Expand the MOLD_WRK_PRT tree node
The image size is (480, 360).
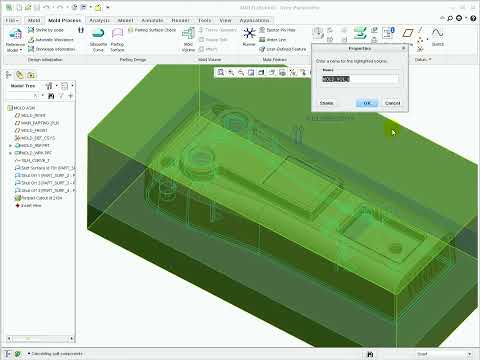pyautogui.click(x=10, y=153)
